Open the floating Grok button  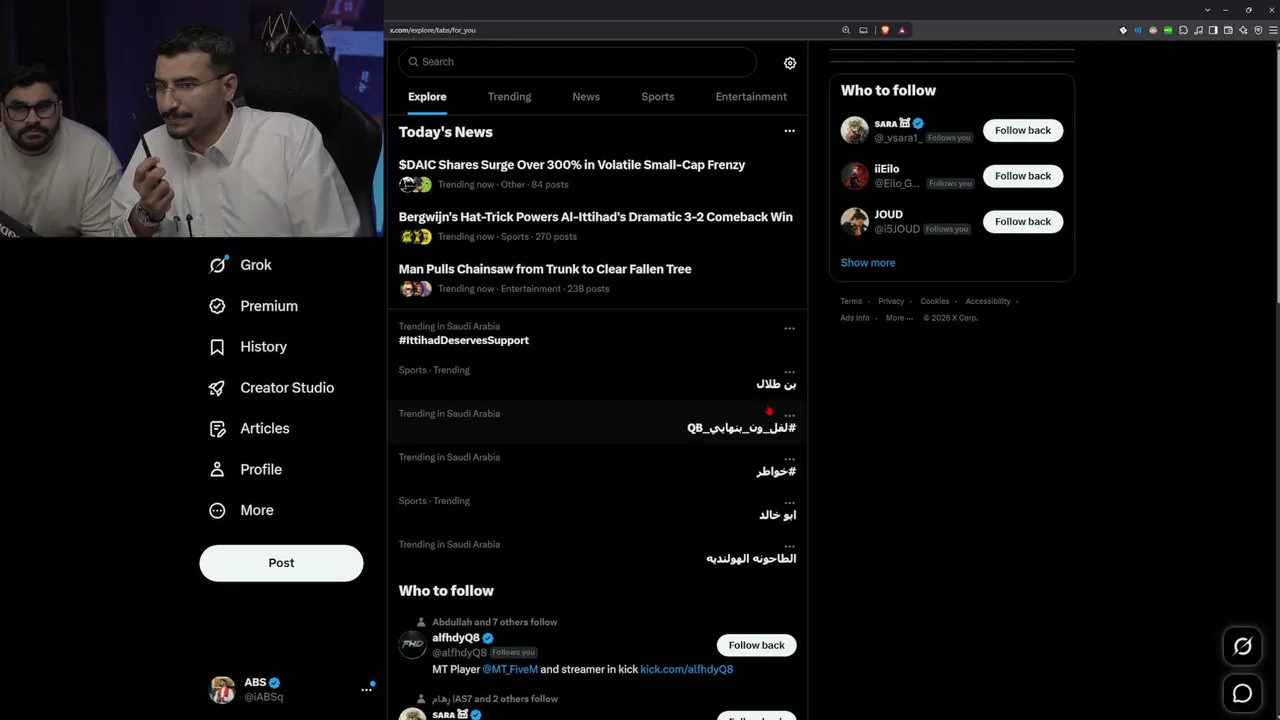(x=1243, y=647)
